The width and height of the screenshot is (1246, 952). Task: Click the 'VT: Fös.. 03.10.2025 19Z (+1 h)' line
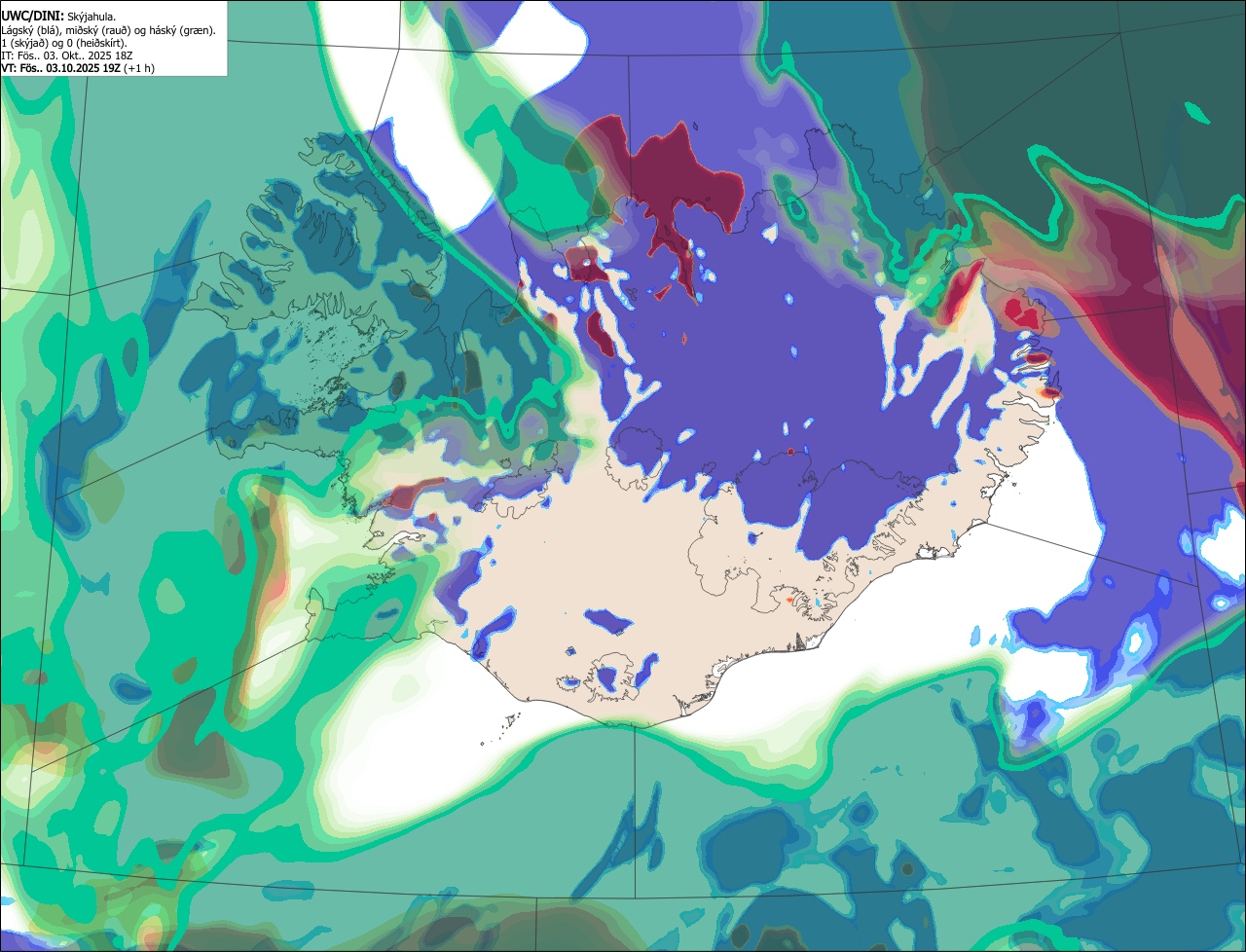(x=78, y=68)
